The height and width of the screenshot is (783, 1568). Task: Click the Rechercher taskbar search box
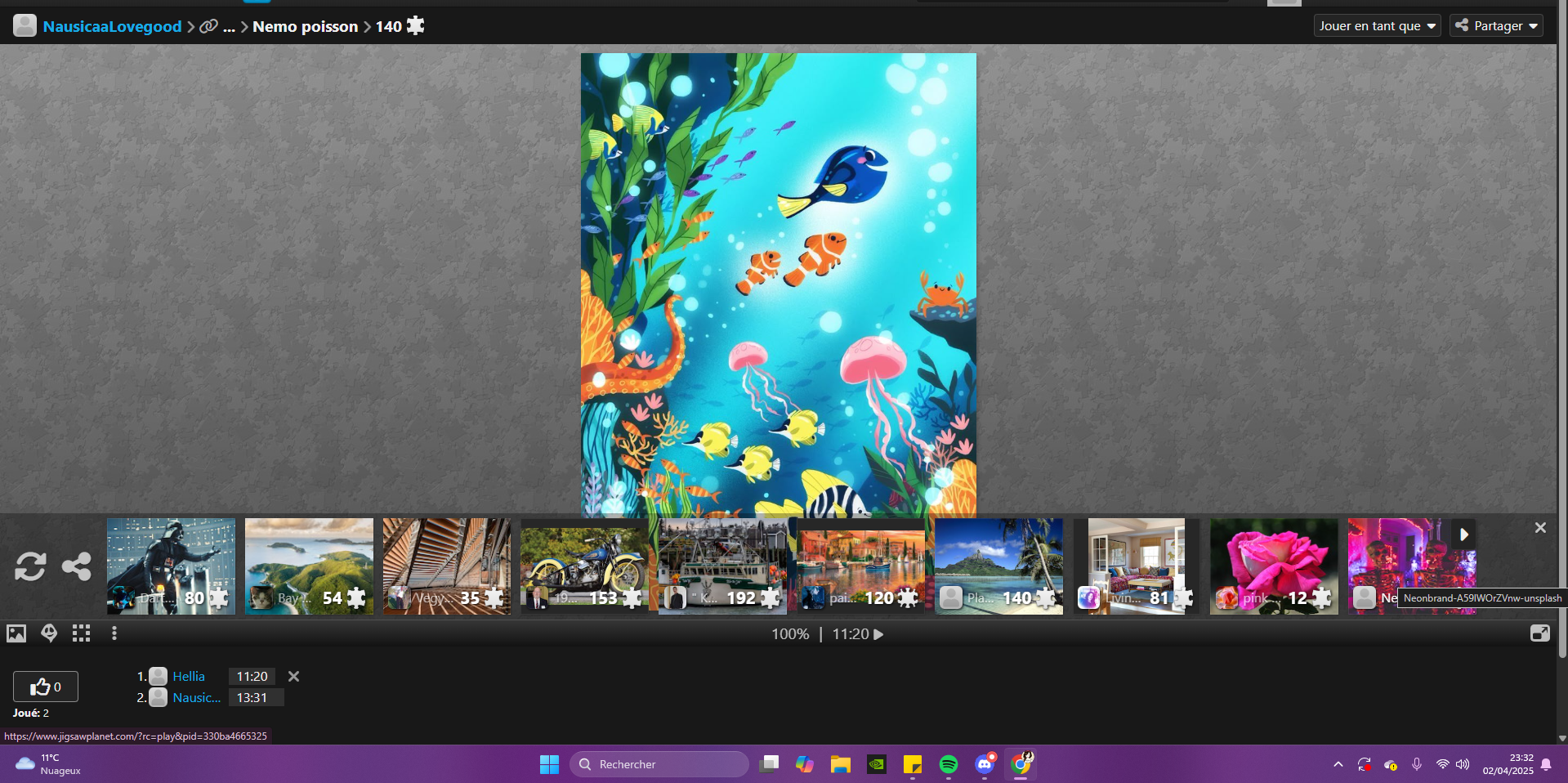click(x=659, y=764)
